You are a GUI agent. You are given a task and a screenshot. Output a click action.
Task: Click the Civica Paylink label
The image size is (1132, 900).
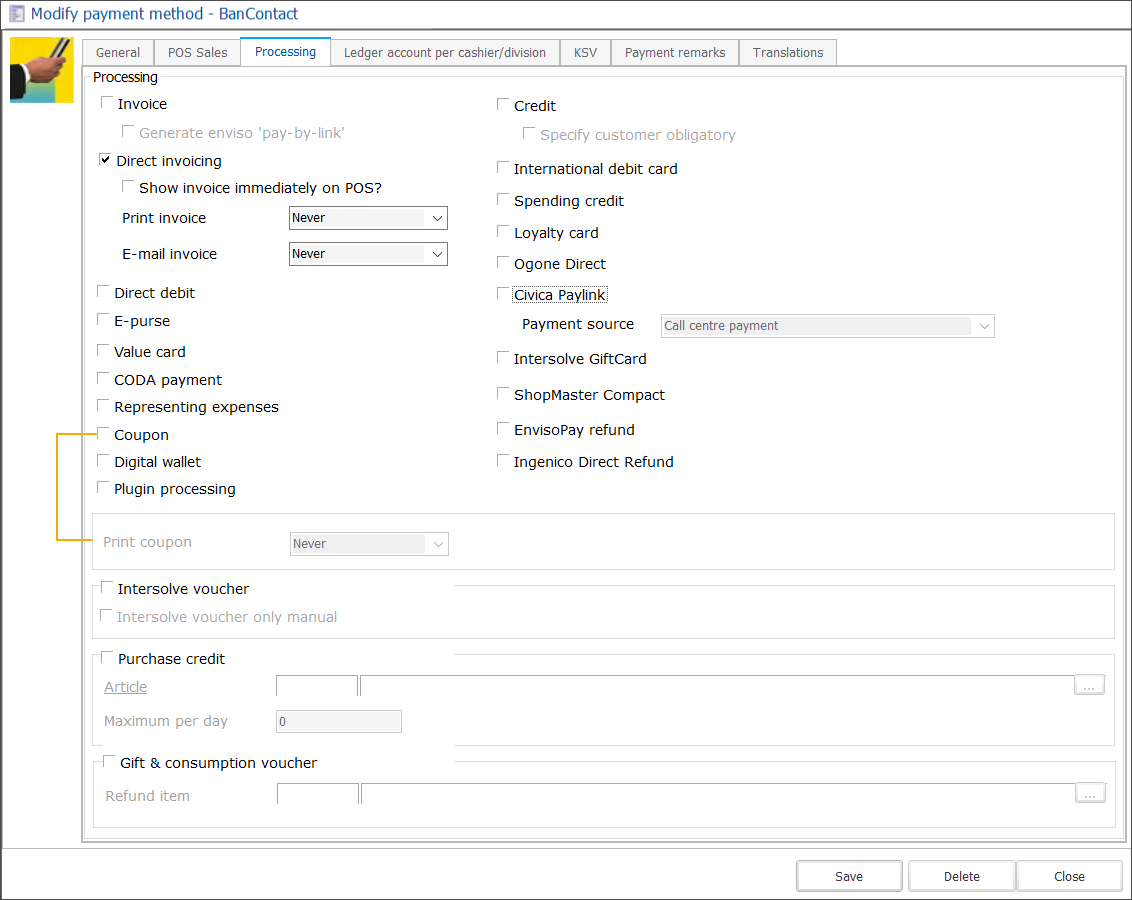pyautogui.click(x=559, y=294)
